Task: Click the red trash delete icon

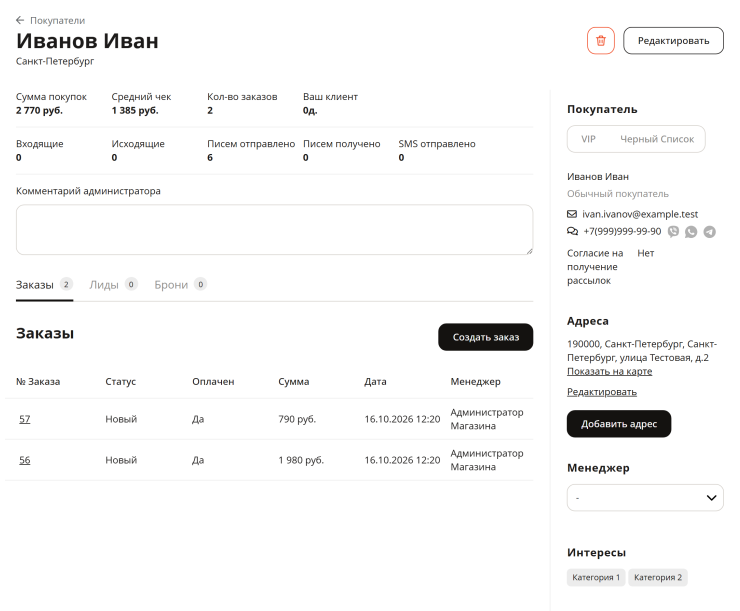Action: coord(600,41)
